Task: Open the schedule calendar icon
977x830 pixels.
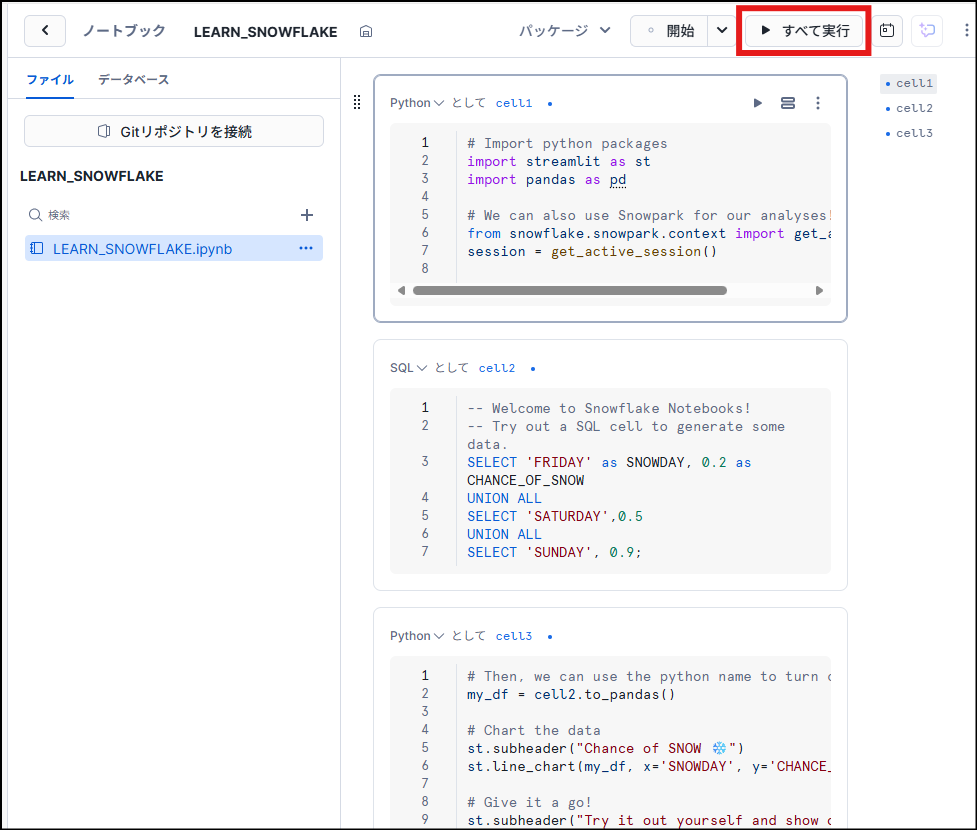Action: tap(887, 31)
